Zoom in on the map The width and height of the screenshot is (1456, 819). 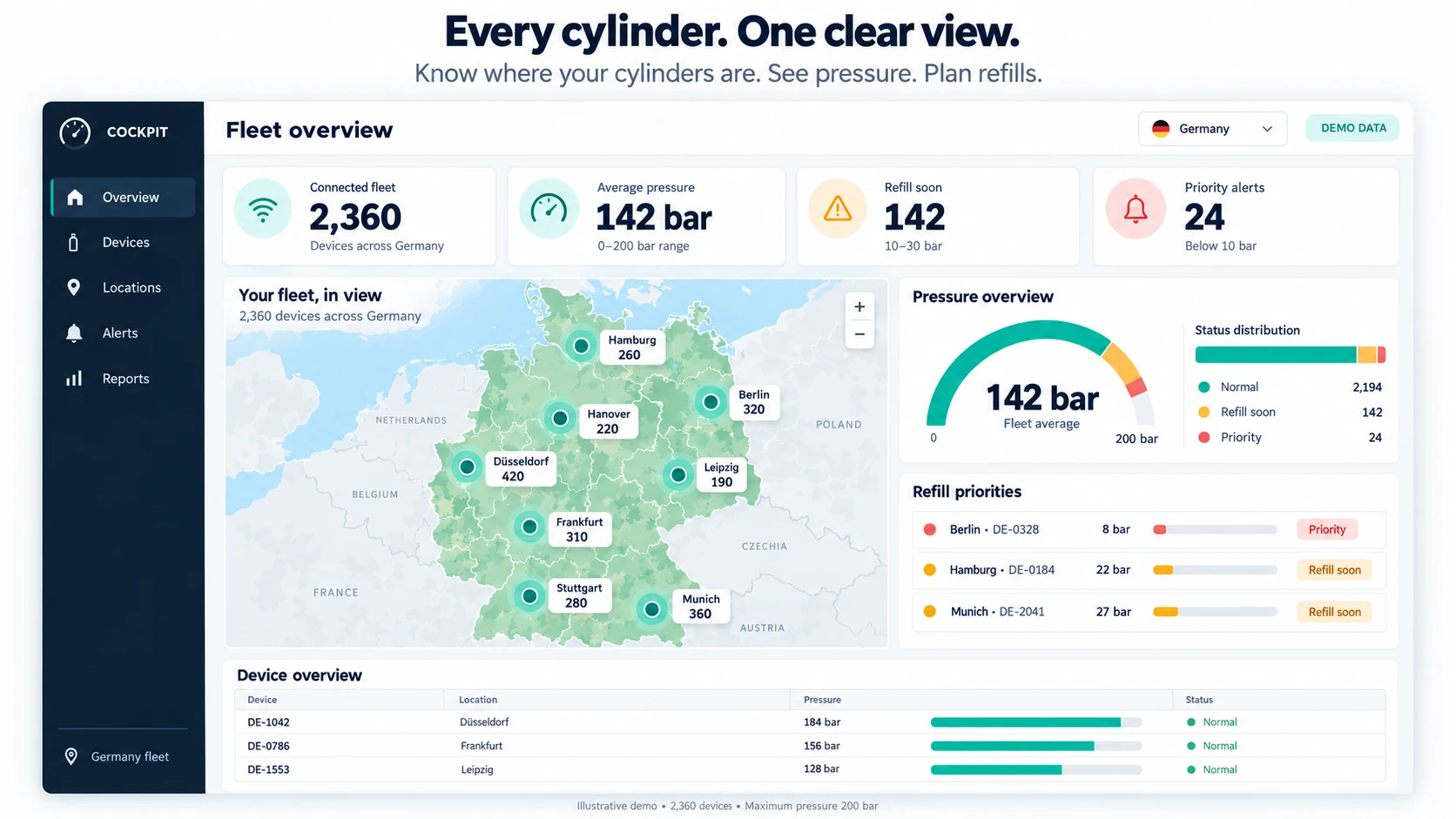pos(859,307)
